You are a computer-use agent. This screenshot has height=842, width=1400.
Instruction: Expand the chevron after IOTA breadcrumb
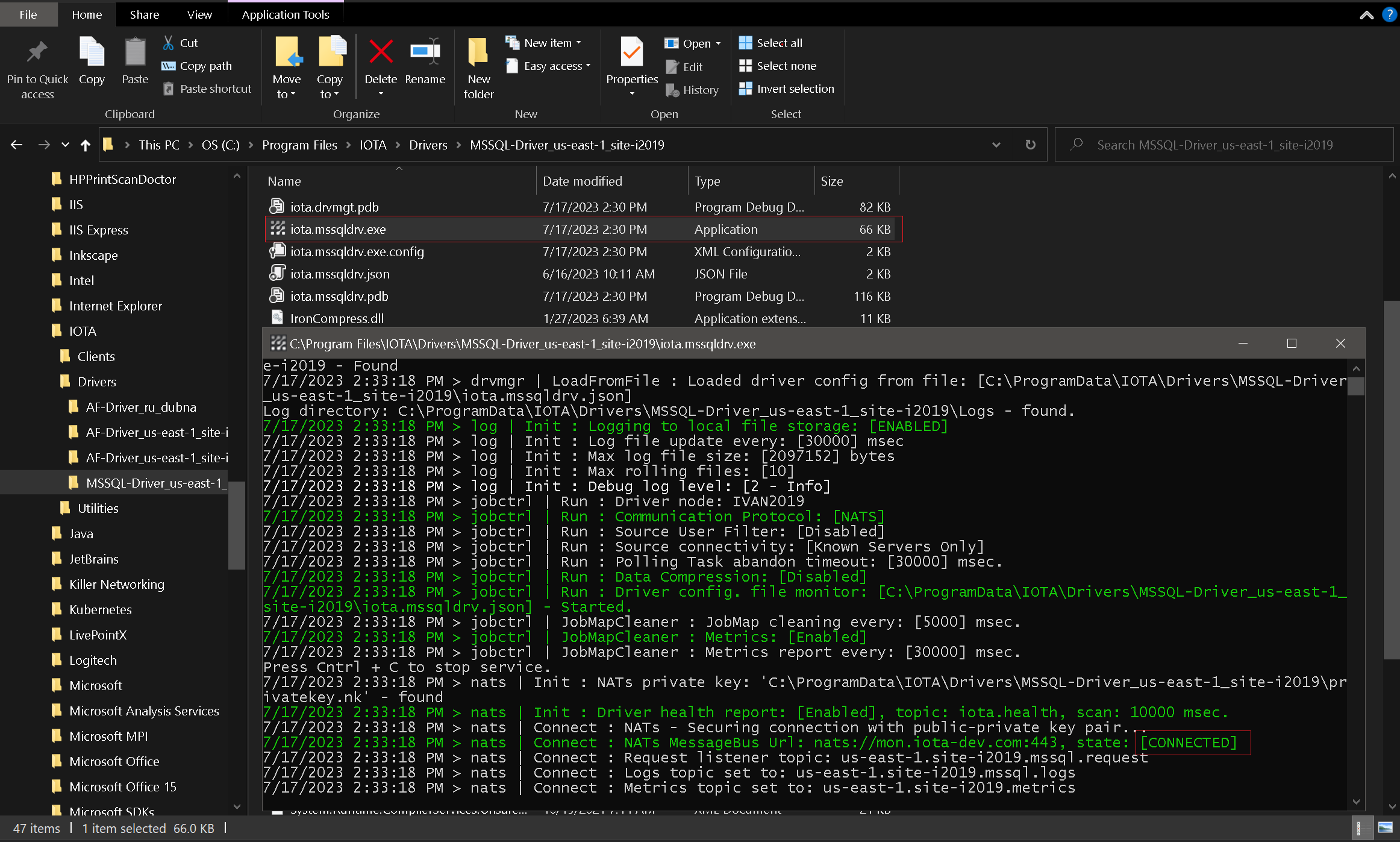coord(398,145)
